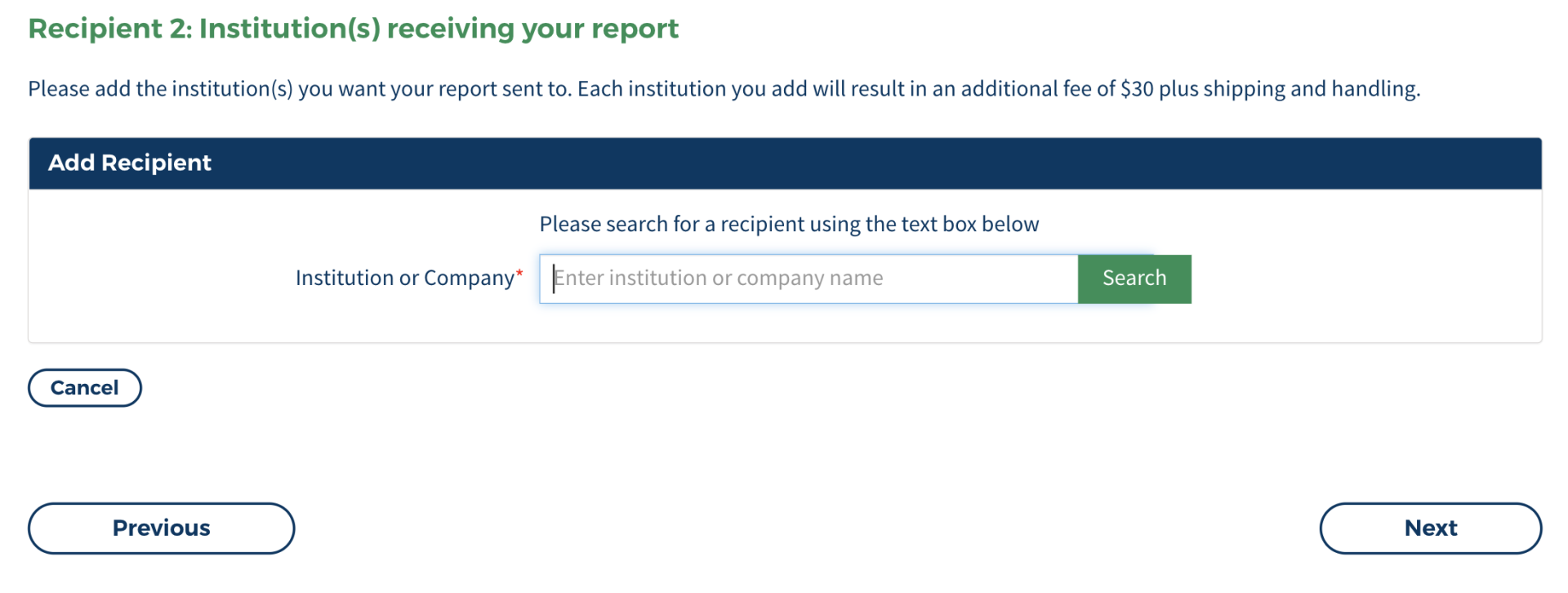1568x593 pixels.
Task: Click the words 'receiving your report' in the heading
Action: pos(532,29)
